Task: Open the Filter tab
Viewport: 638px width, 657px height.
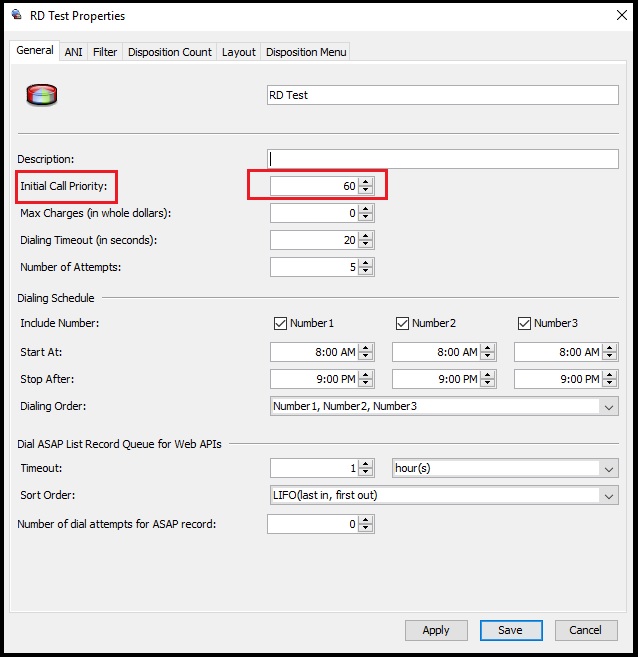Action: 105,52
